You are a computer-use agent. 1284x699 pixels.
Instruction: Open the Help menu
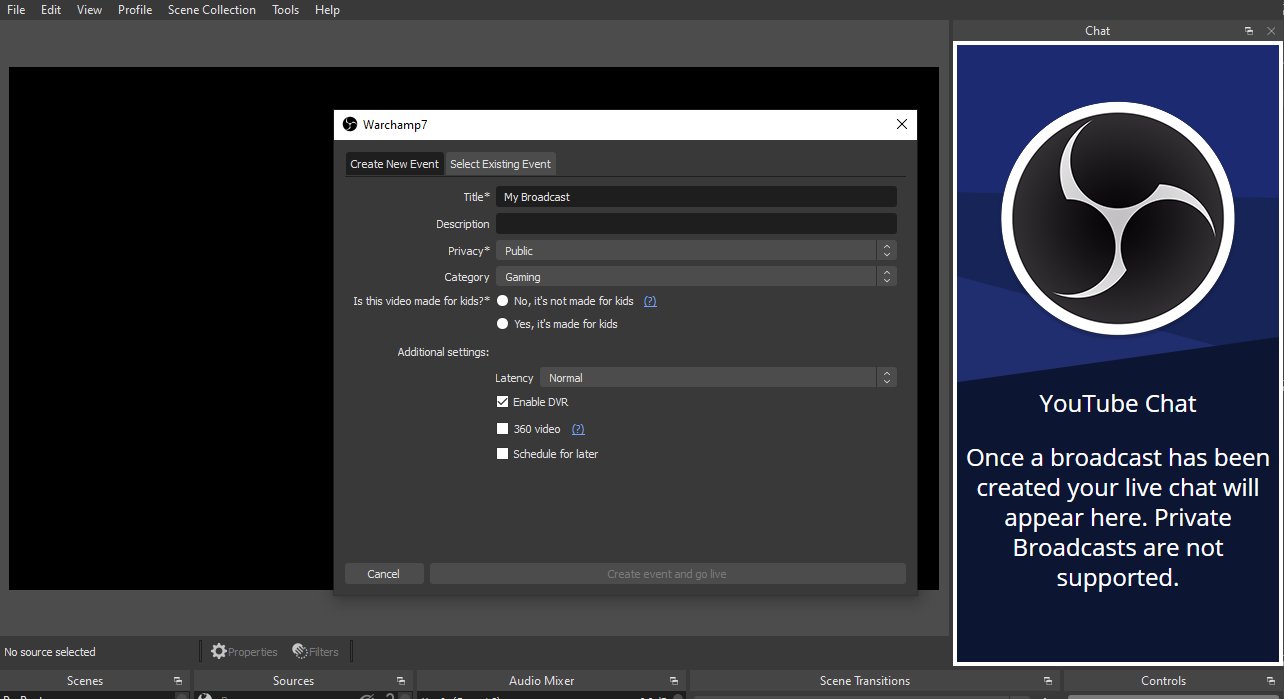(327, 10)
